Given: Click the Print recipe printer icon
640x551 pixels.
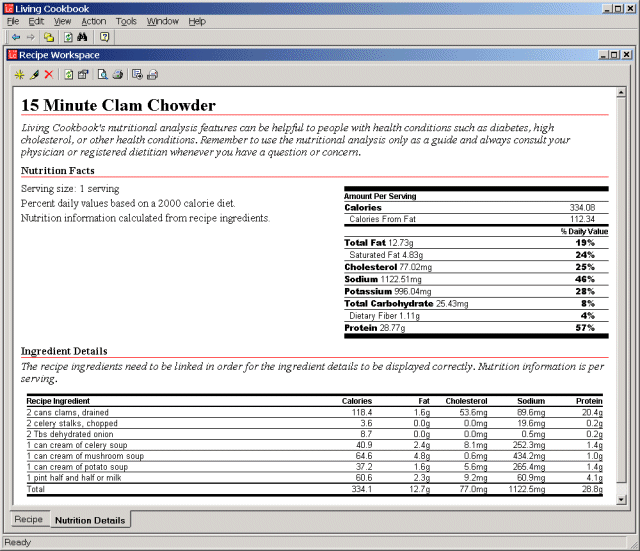Looking at the screenshot, I should (x=118, y=75).
